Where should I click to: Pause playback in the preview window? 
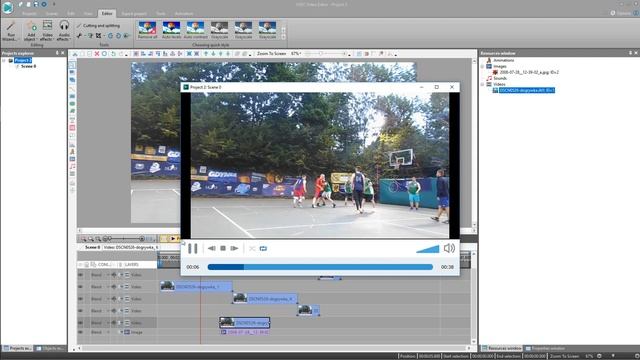pos(193,248)
